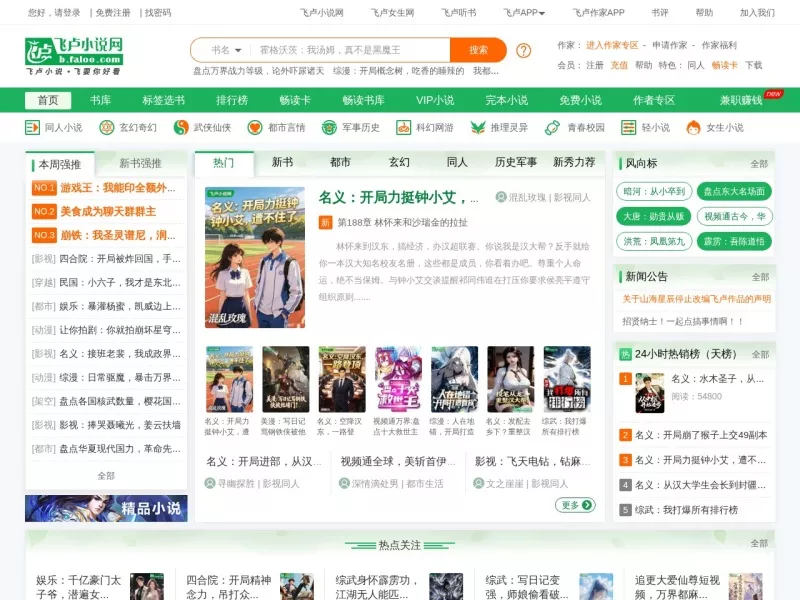Open the 同人小说 category icon
This screenshot has width=800, height=600.
click(32, 127)
